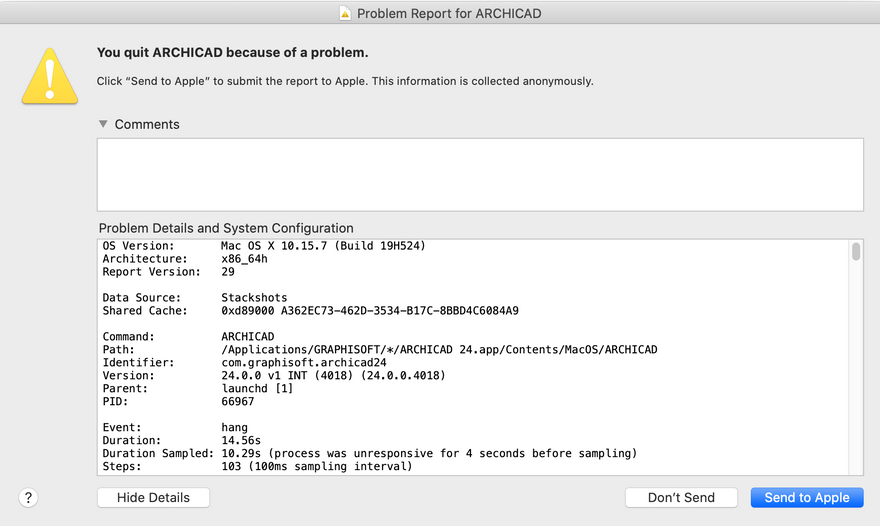
Task: Click the heading You quit ARCHICAD because of a problem
Action: (x=232, y=52)
